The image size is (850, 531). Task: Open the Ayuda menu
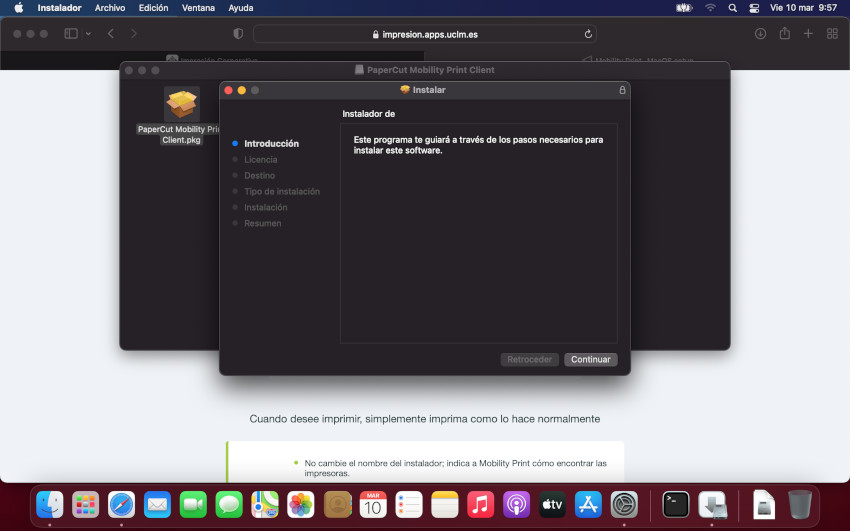tap(241, 8)
